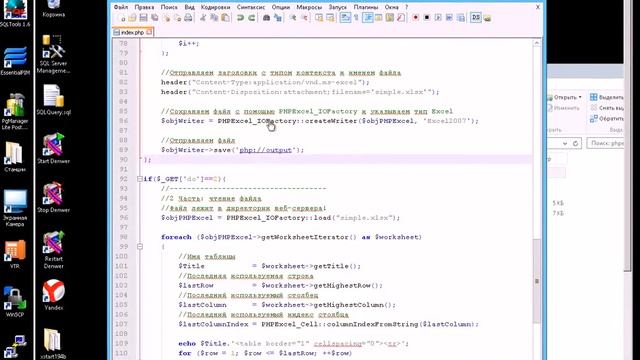Click Save recorded macro icon

pyautogui.click(x=460, y=18)
